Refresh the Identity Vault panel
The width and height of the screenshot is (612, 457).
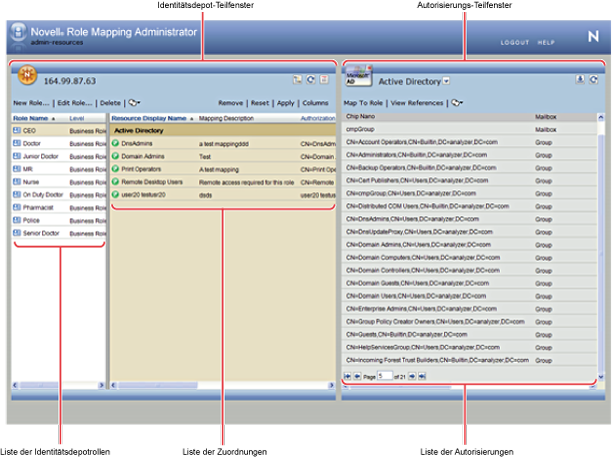tap(311, 80)
